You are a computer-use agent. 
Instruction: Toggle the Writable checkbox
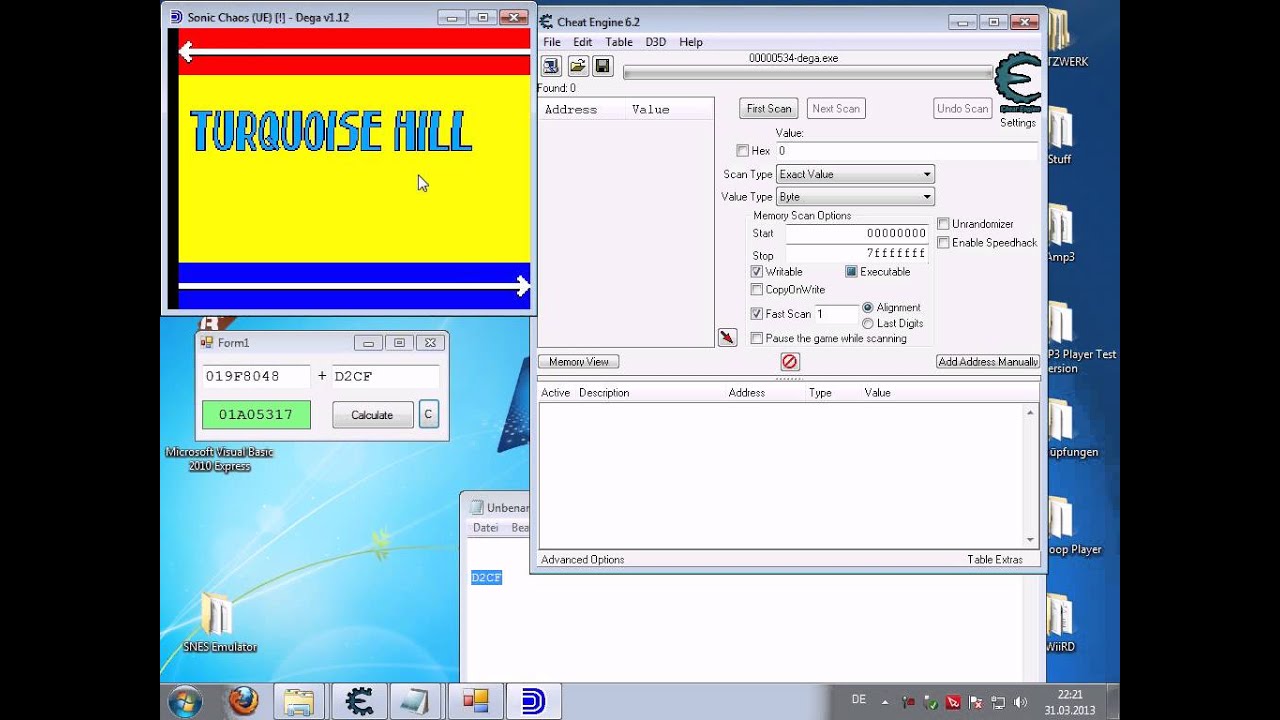click(x=756, y=272)
